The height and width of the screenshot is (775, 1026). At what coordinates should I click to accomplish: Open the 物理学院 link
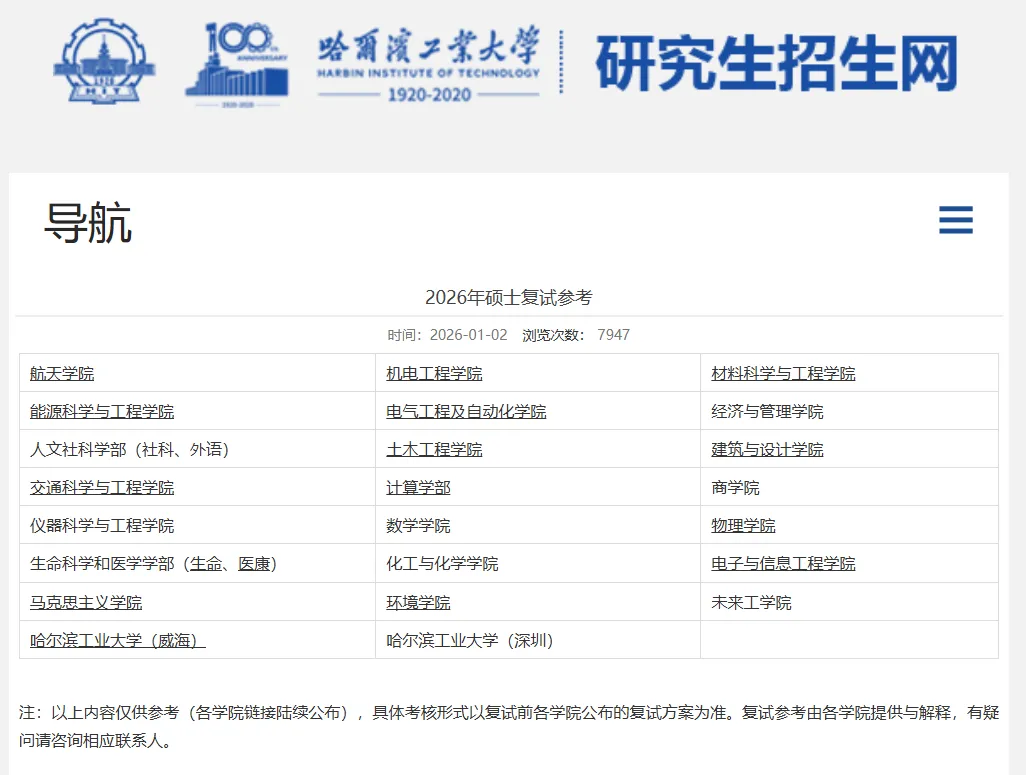coord(743,526)
